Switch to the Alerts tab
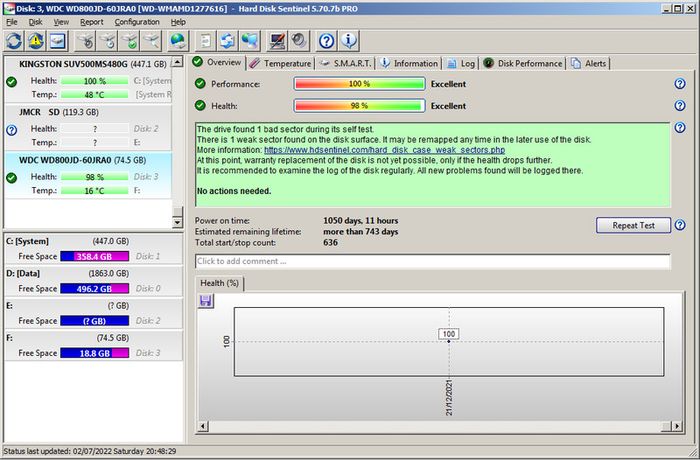 point(589,63)
